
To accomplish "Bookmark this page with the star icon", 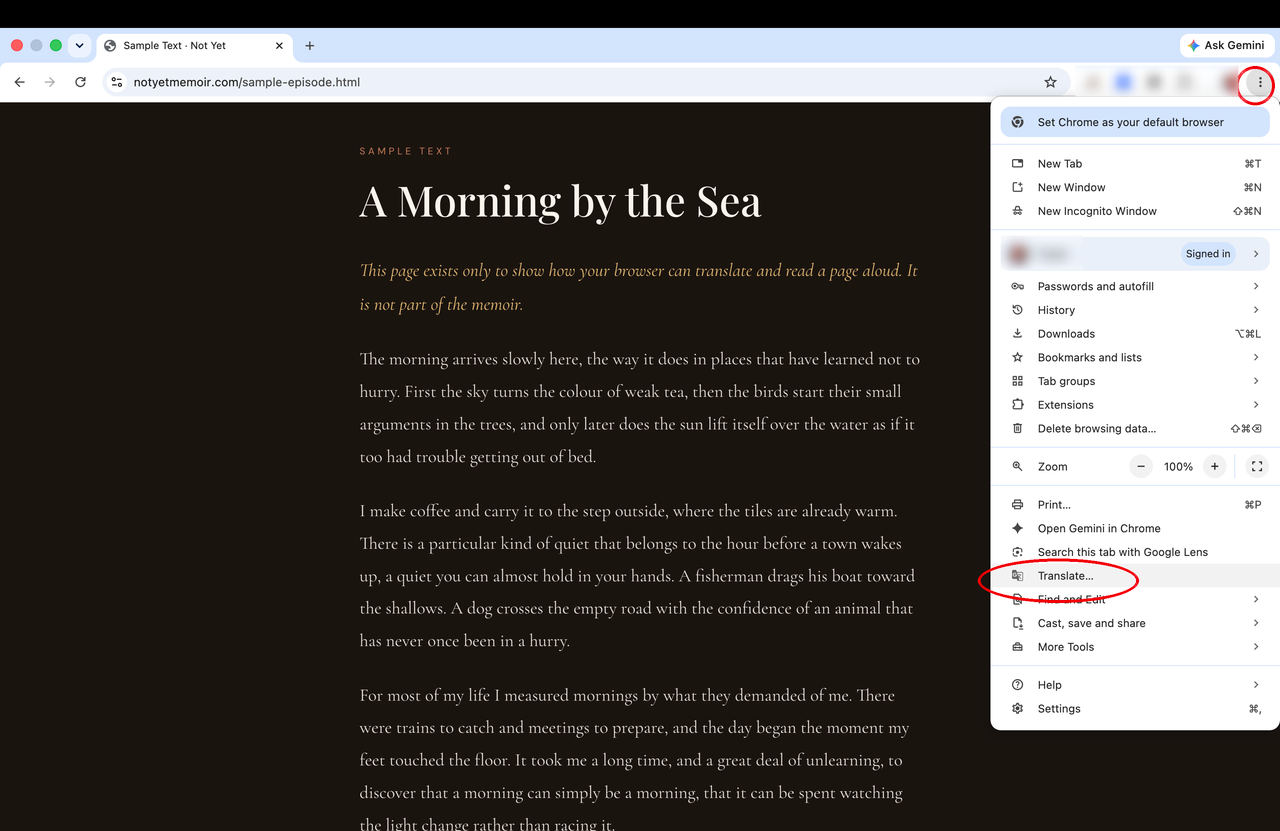I will 1050,82.
